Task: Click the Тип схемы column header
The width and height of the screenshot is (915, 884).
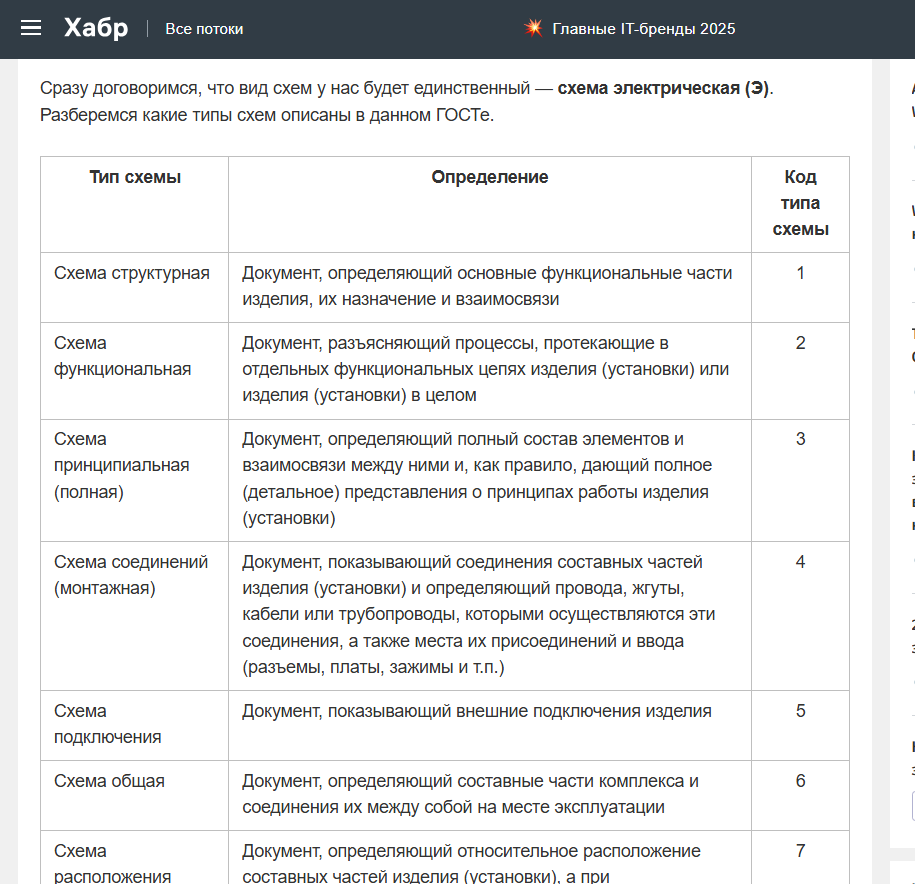Action: coord(135,178)
